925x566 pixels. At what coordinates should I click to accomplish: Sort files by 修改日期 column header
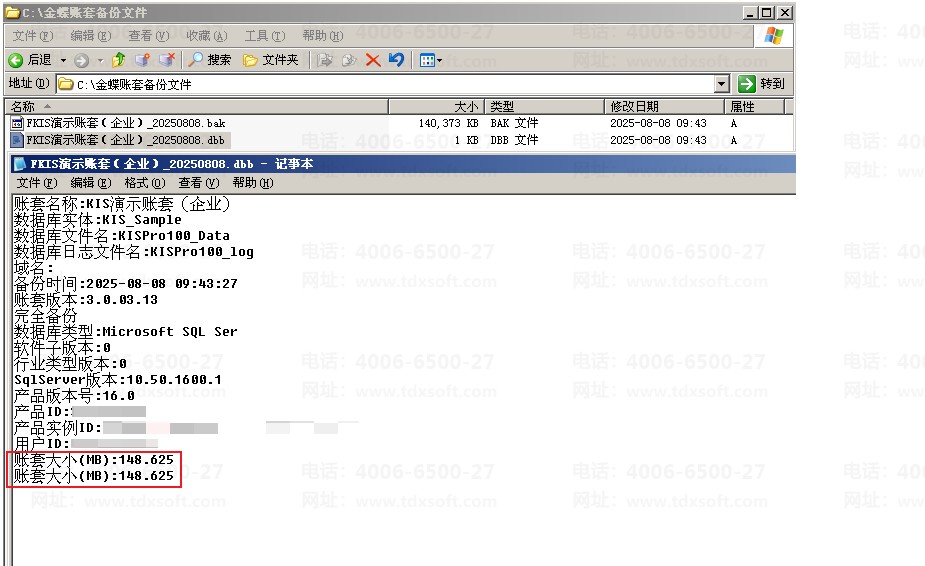pos(664,107)
